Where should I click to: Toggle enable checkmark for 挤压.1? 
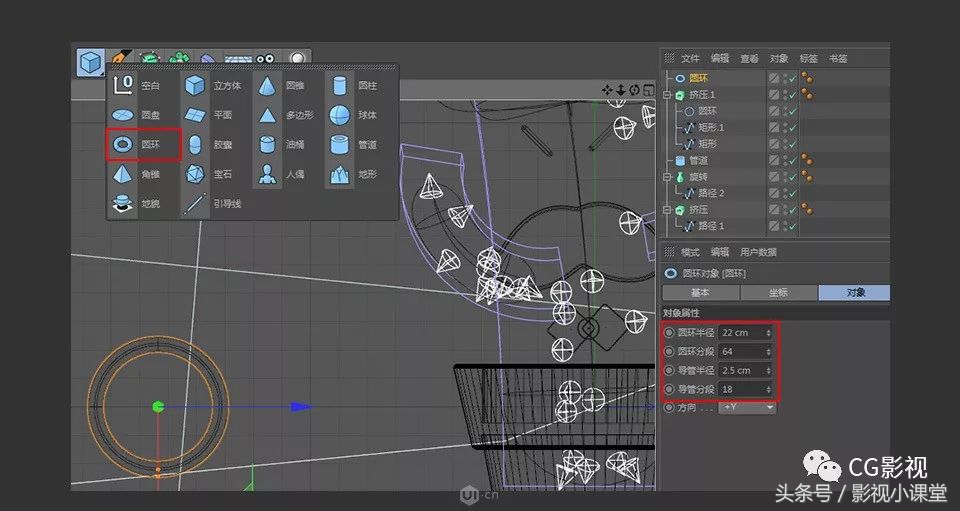coord(793,95)
